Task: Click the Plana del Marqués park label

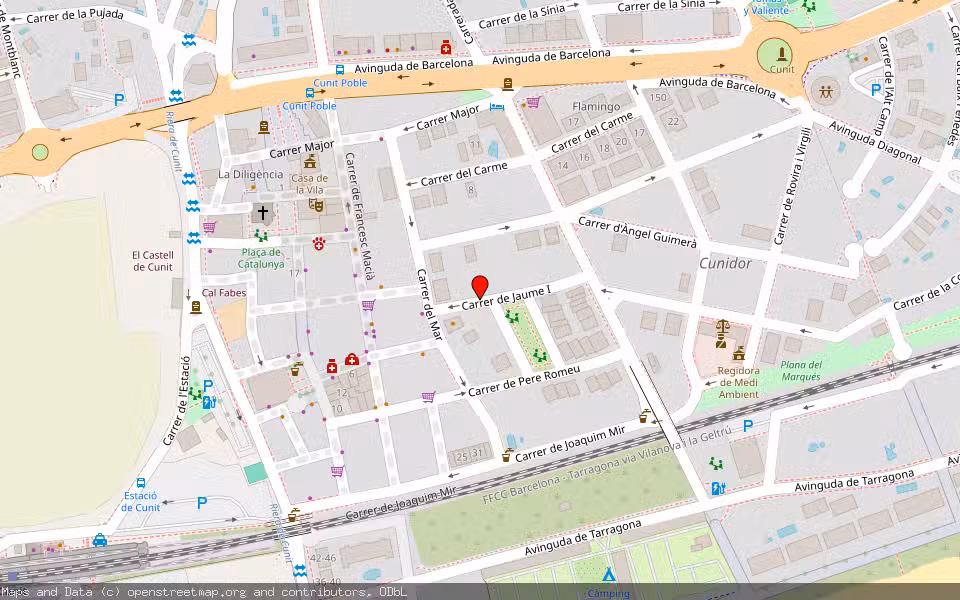Action: [801, 371]
